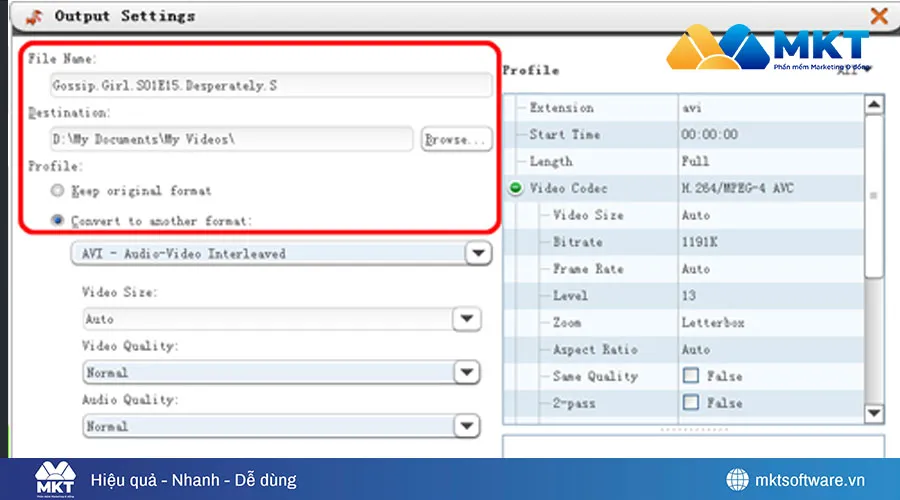Select the Video Codec value H.264/MPEG-4 AVC
900x500 pixels.
(738, 188)
